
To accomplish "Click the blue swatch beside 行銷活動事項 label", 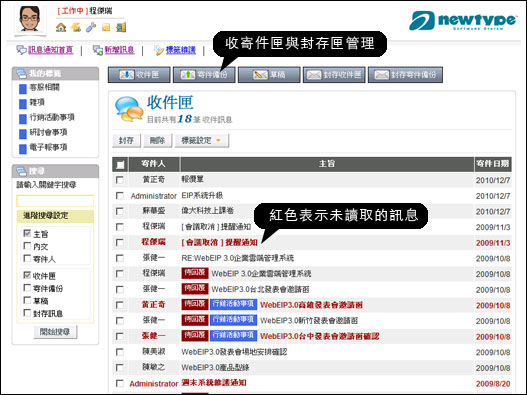I will click(x=23, y=119).
